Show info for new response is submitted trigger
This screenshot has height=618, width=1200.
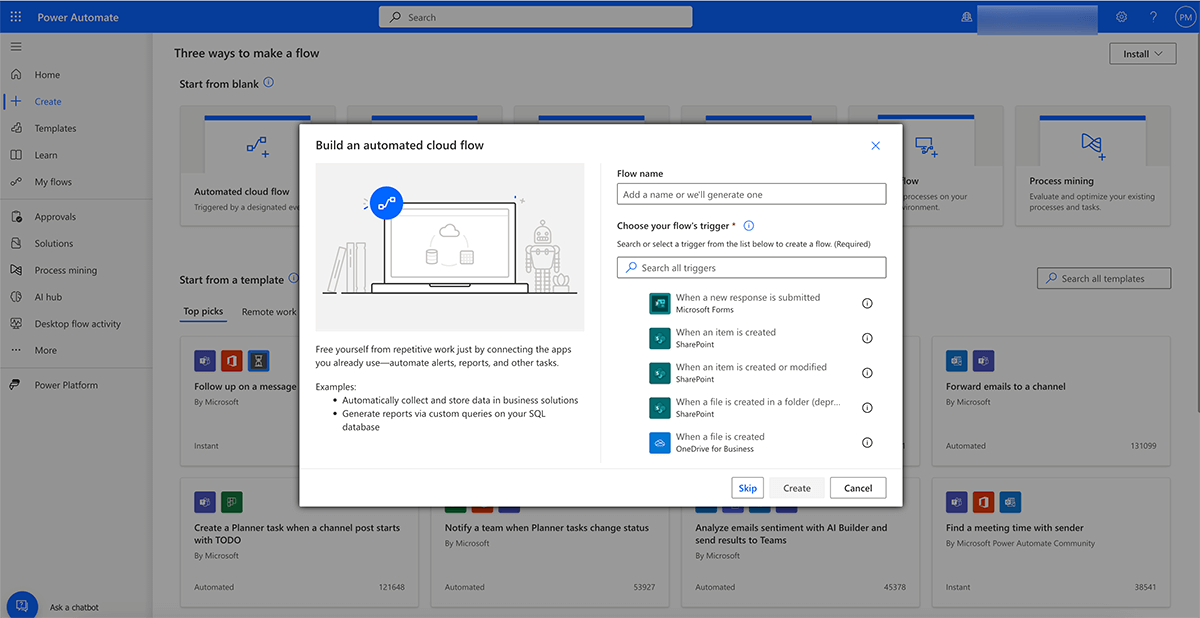click(x=867, y=303)
